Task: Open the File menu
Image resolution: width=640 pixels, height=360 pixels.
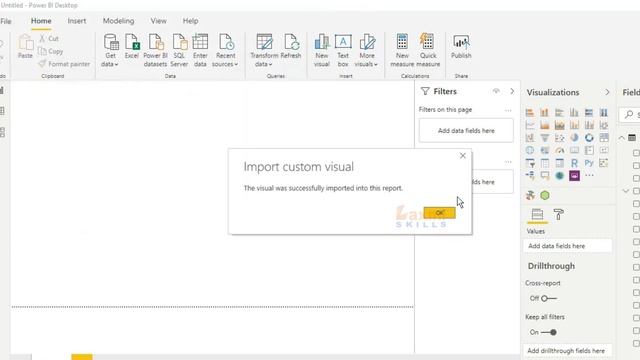Action: (6, 21)
